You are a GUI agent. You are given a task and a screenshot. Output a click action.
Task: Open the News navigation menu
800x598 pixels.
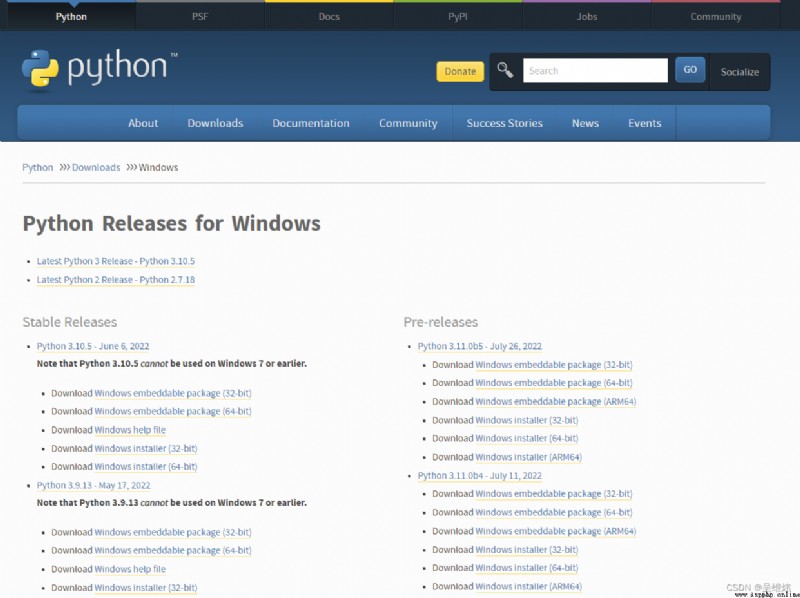coord(585,123)
